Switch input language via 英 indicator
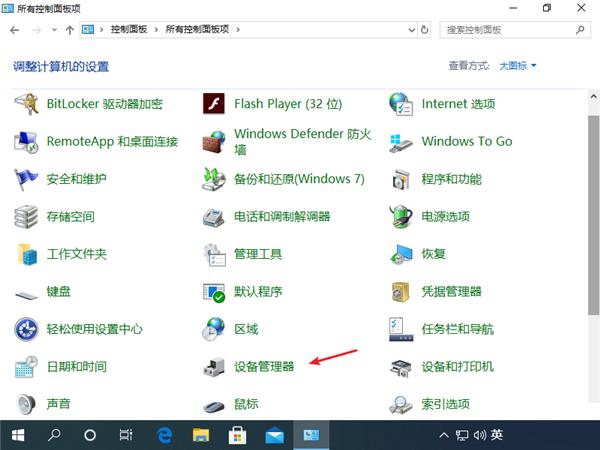 [497, 435]
